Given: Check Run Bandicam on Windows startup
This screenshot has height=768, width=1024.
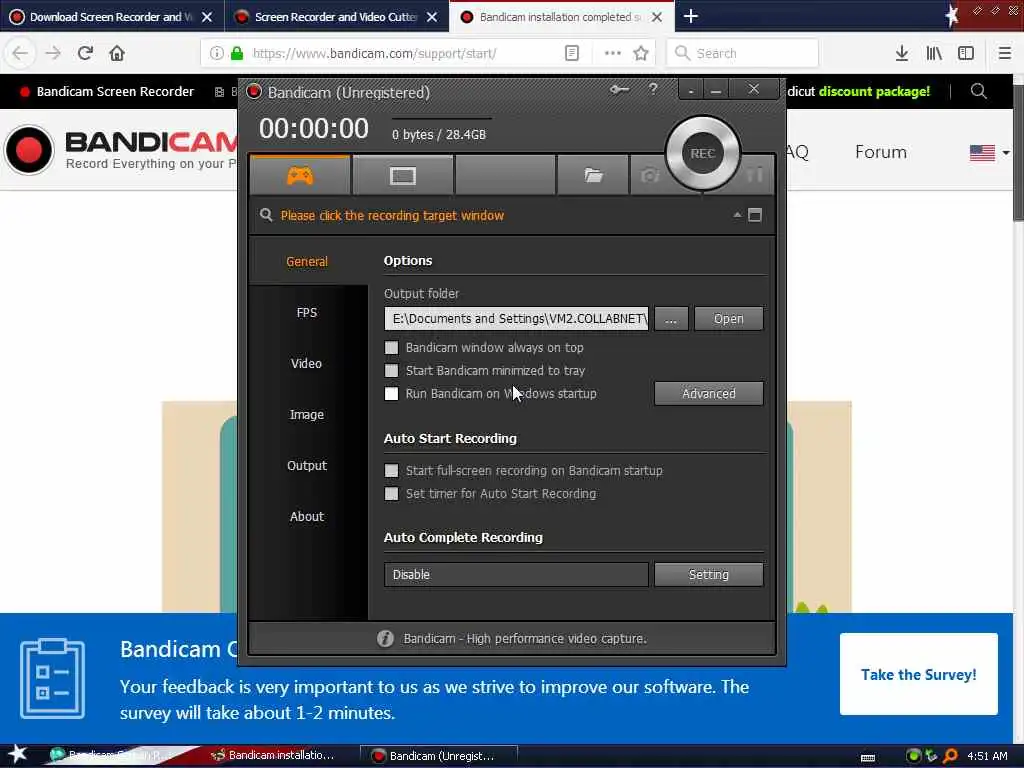Looking at the screenshot, I should 391,393.
